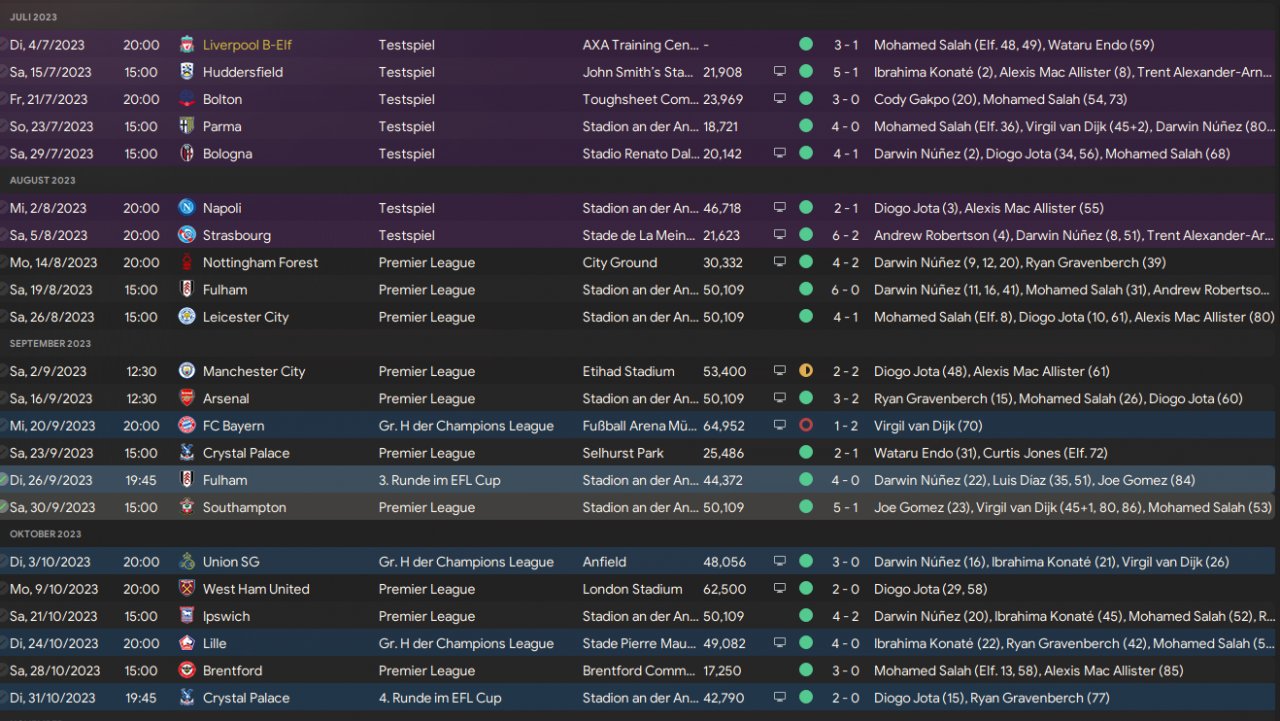Click the TV icon on the Bolton row
The width and height of the screenshot is (1280, 721).
(780, 99)
